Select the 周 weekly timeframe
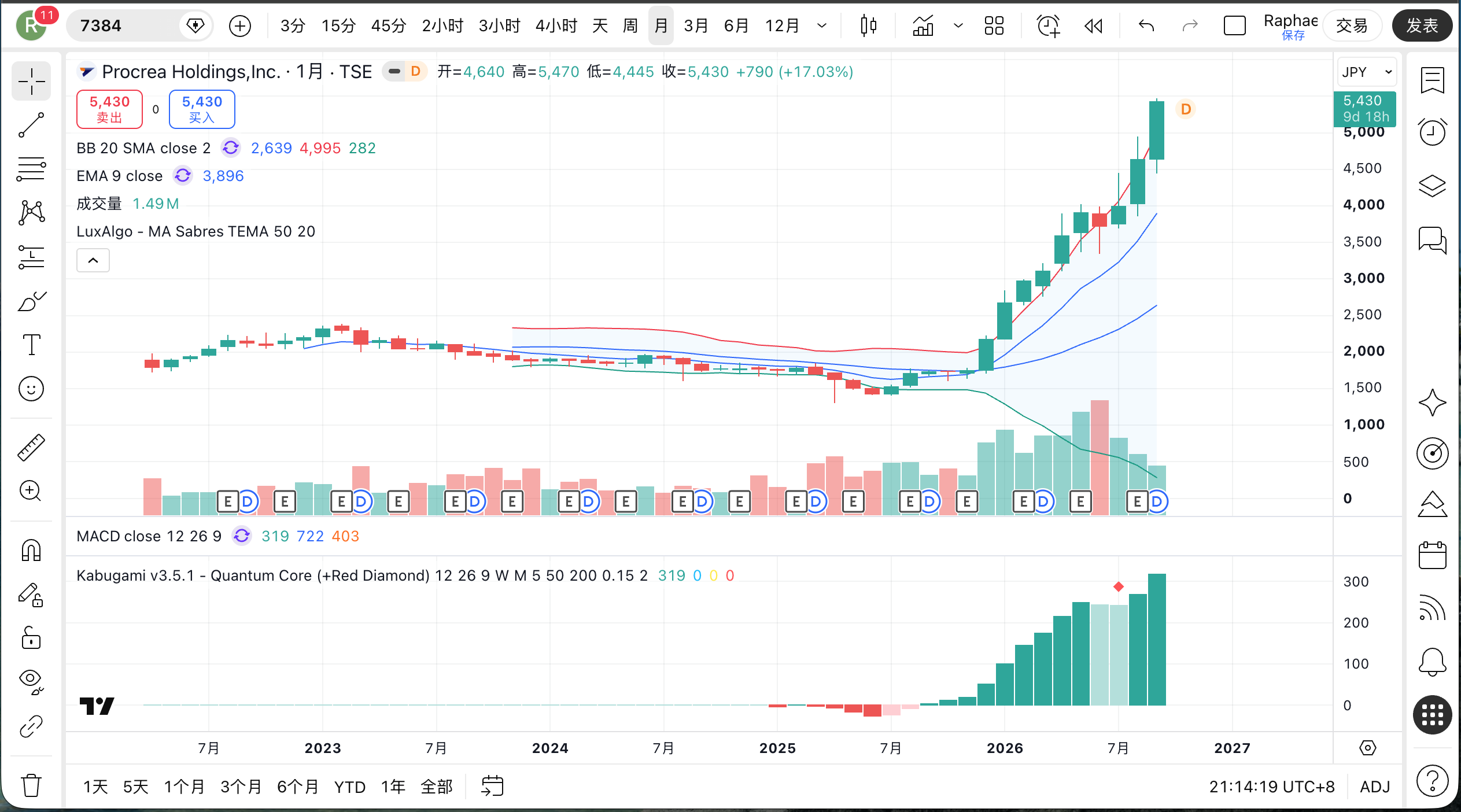The image size is (1461, 812). (630, 26)
